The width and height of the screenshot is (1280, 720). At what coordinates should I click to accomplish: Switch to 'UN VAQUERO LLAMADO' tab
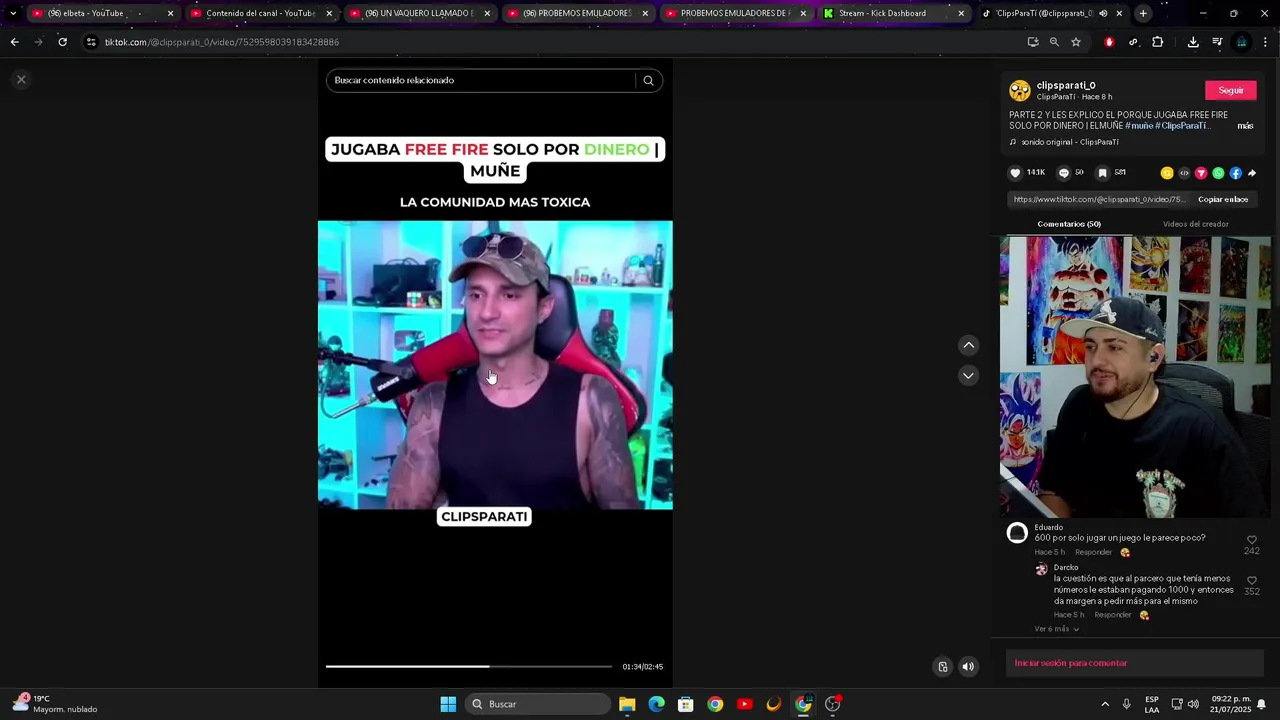click(418, 13)
